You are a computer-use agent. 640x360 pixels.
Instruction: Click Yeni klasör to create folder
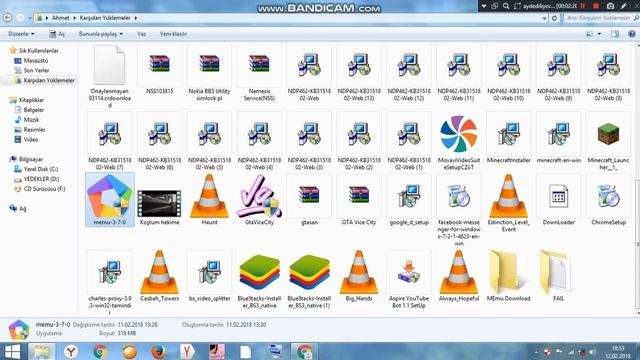click(173, 34)
